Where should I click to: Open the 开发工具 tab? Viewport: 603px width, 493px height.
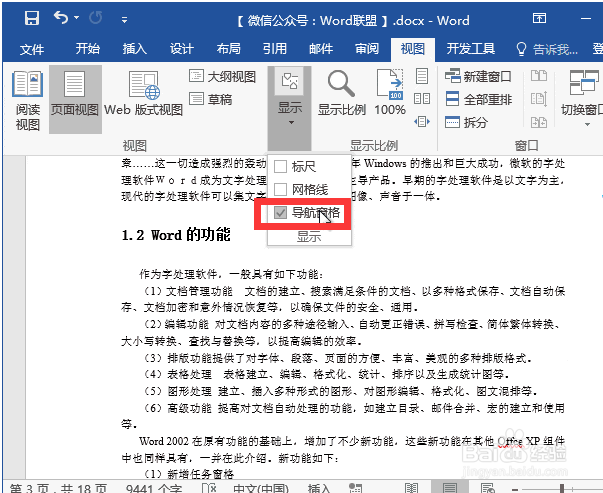471,49
